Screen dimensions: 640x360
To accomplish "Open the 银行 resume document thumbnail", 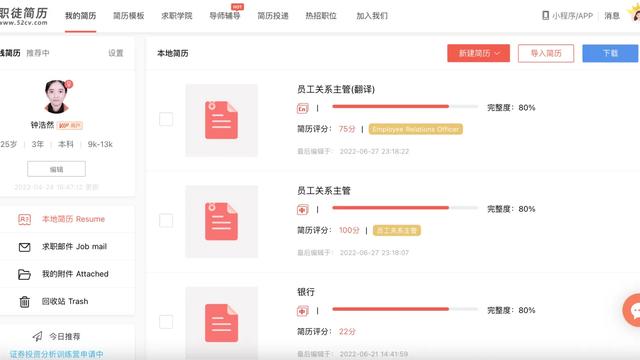I will pos(222,323).
